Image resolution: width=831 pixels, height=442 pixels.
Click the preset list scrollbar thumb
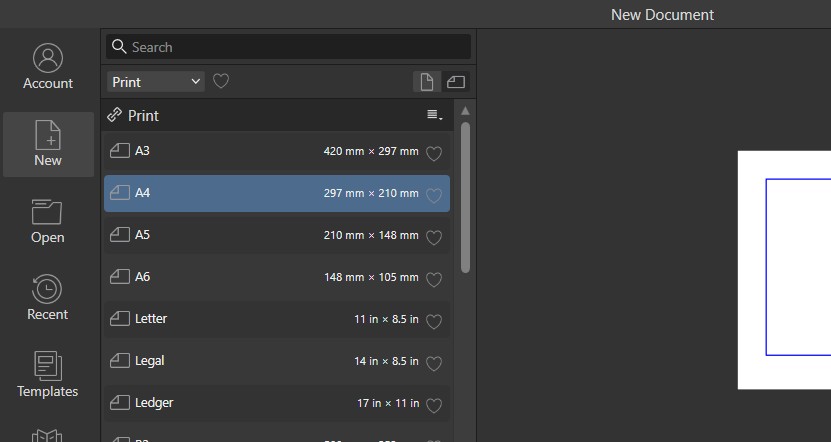pyautogui.click(x=465, y=195)
